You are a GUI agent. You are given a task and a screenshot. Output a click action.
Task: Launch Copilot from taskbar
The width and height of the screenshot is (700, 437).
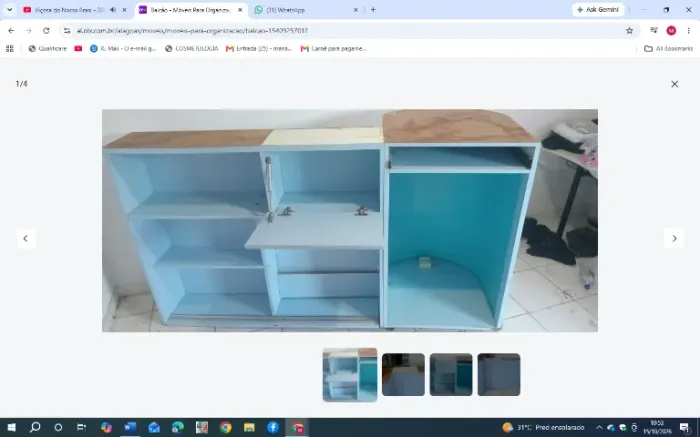tap(106, 427)
